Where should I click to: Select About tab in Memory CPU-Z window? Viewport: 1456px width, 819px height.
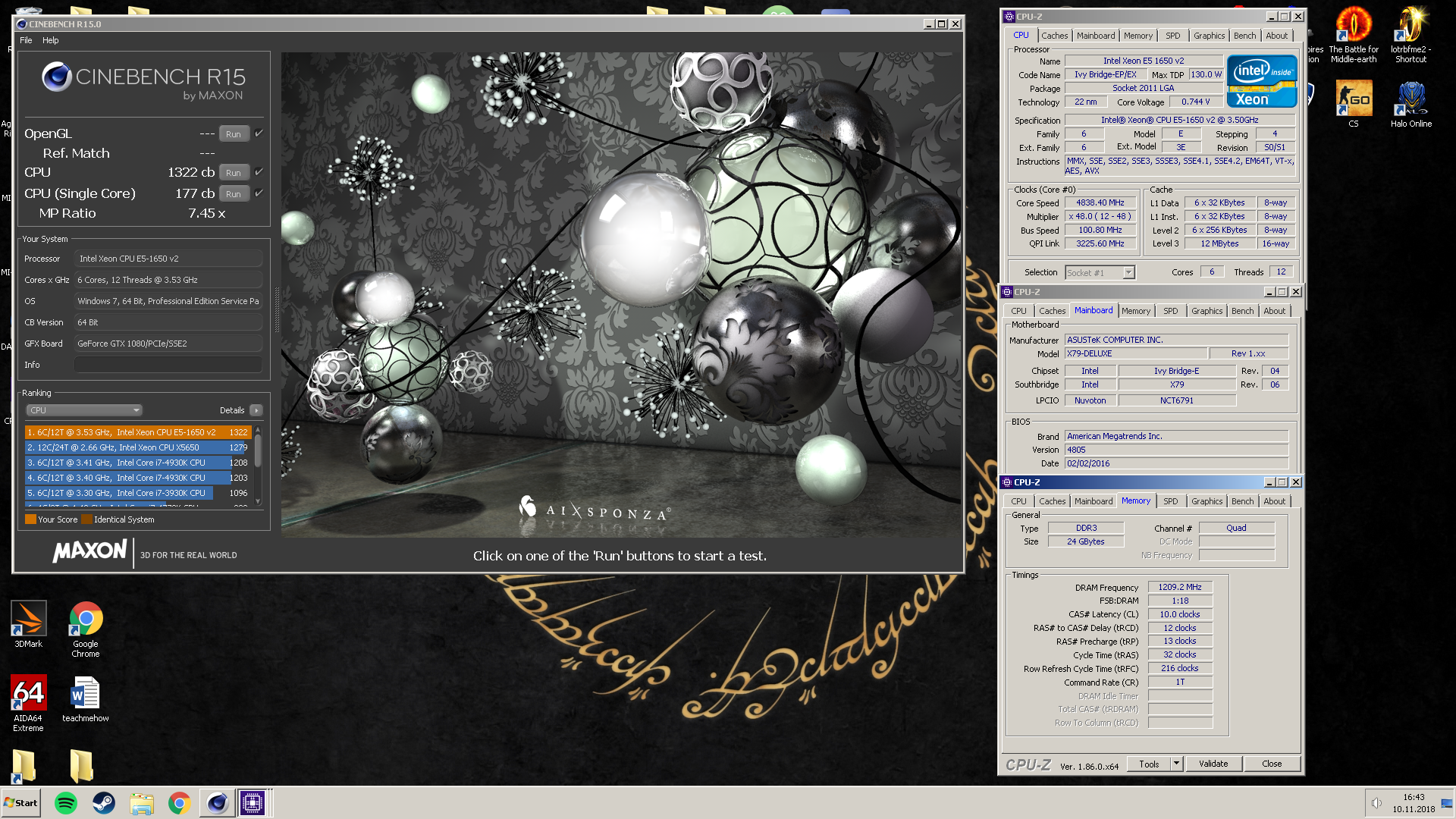click(1274, 501)
